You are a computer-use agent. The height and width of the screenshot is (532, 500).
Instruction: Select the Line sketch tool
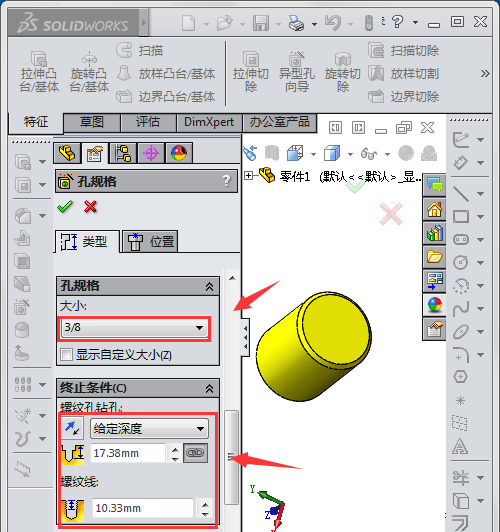coord(461,193)
